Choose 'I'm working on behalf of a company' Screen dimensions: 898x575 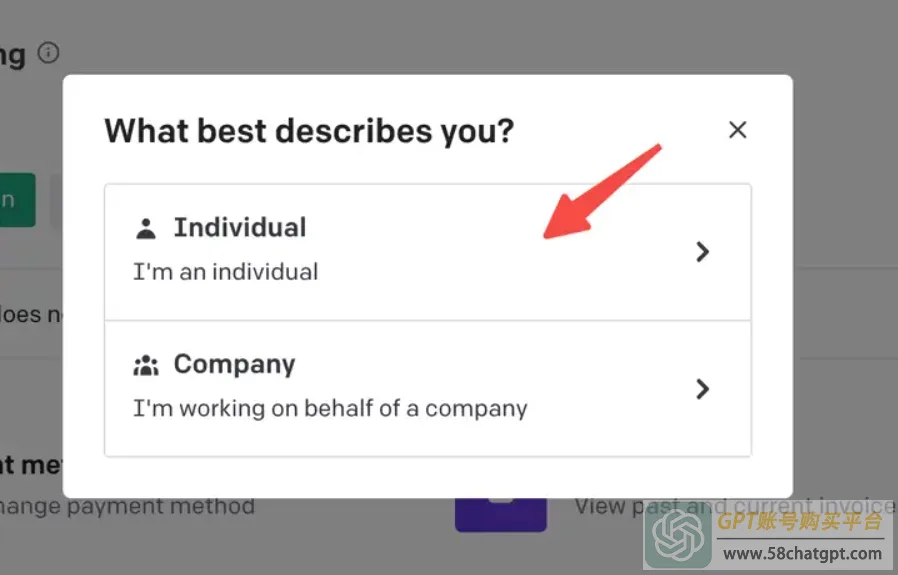tap(330, 408)
